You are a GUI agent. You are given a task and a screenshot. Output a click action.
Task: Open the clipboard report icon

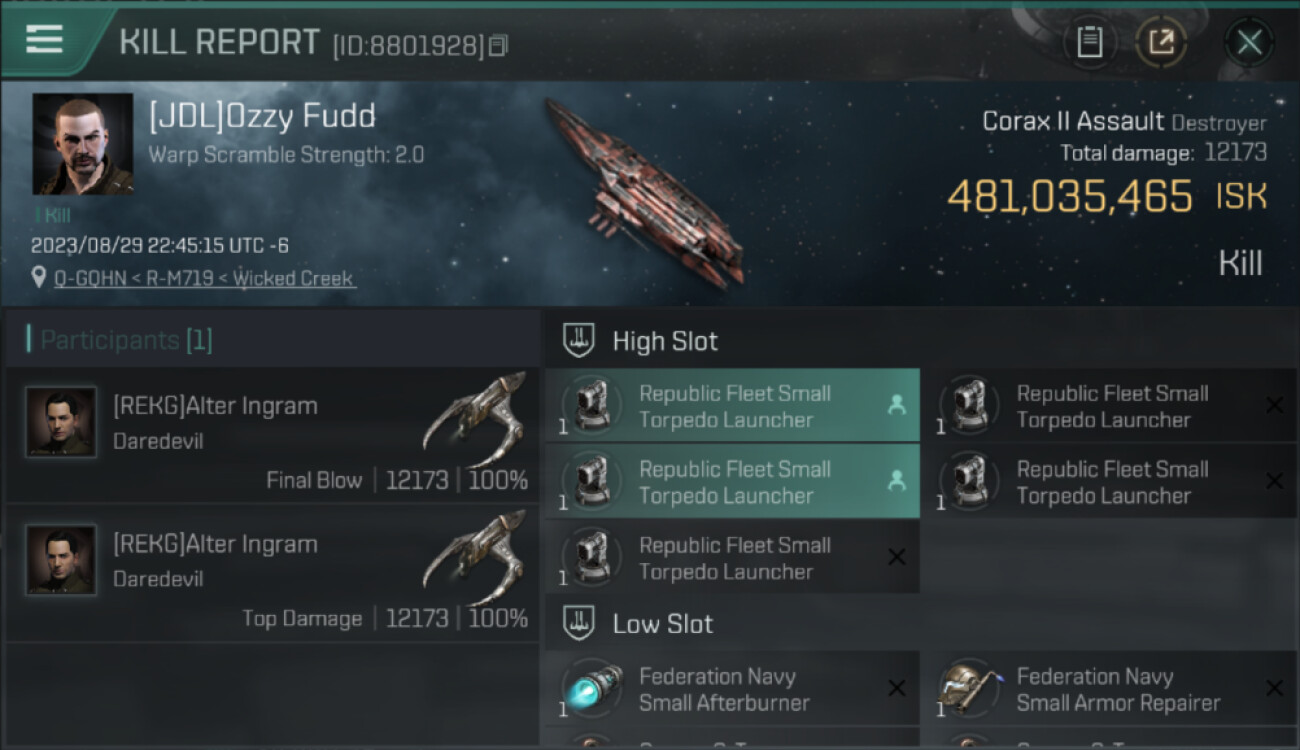(x=1089, y=42)
